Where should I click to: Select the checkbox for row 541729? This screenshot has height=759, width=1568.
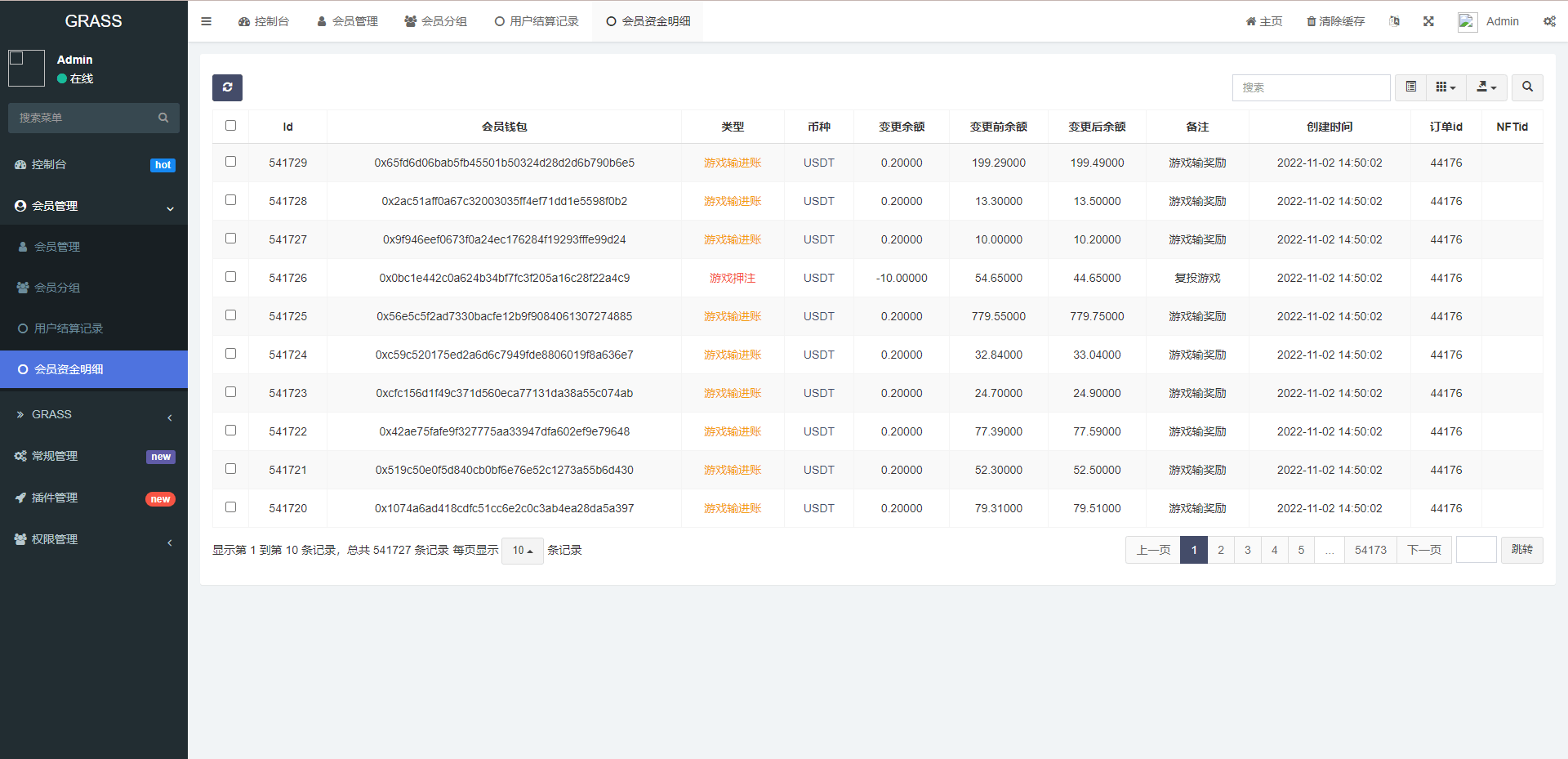230,162
